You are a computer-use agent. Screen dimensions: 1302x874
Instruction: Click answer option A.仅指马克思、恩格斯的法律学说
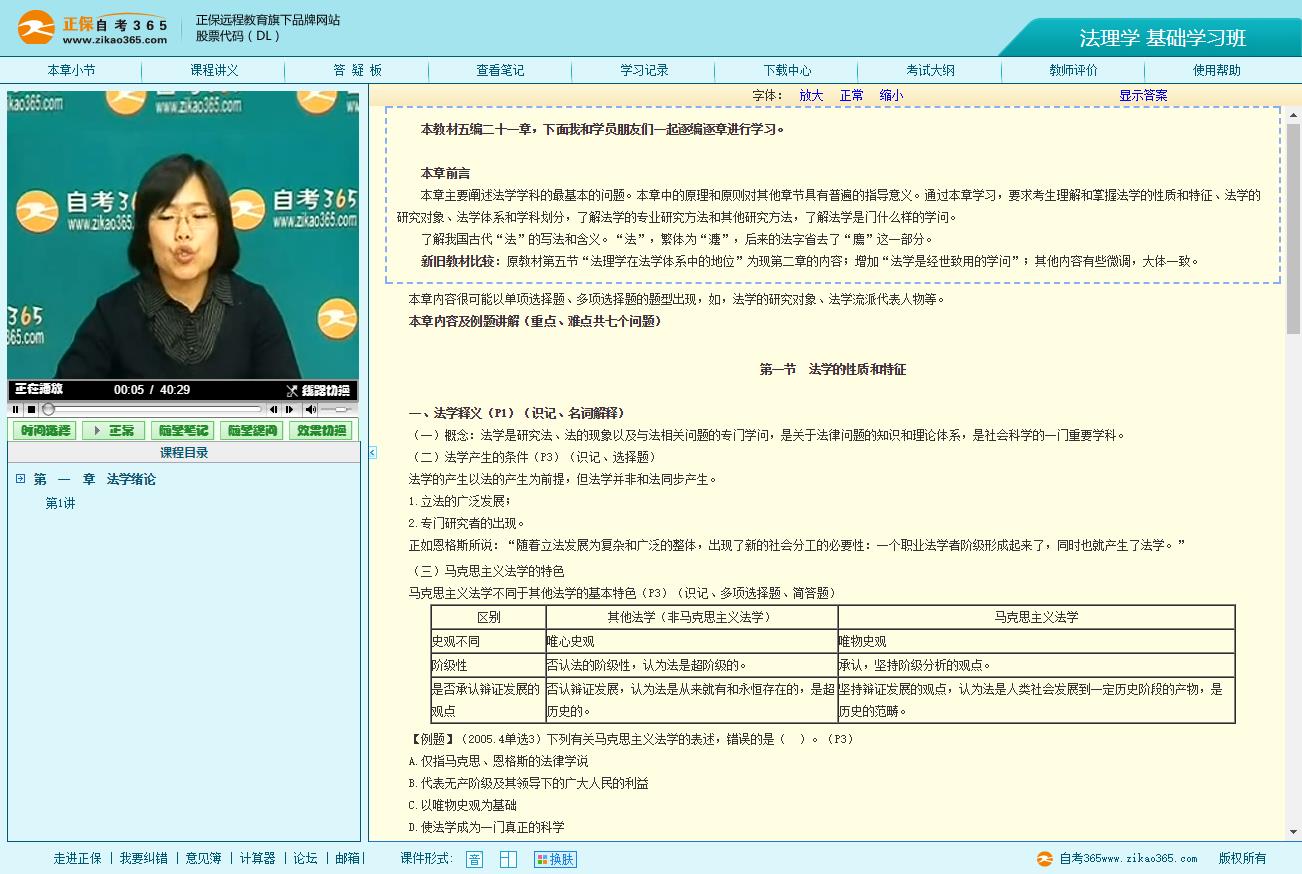(x=498, y=762)
